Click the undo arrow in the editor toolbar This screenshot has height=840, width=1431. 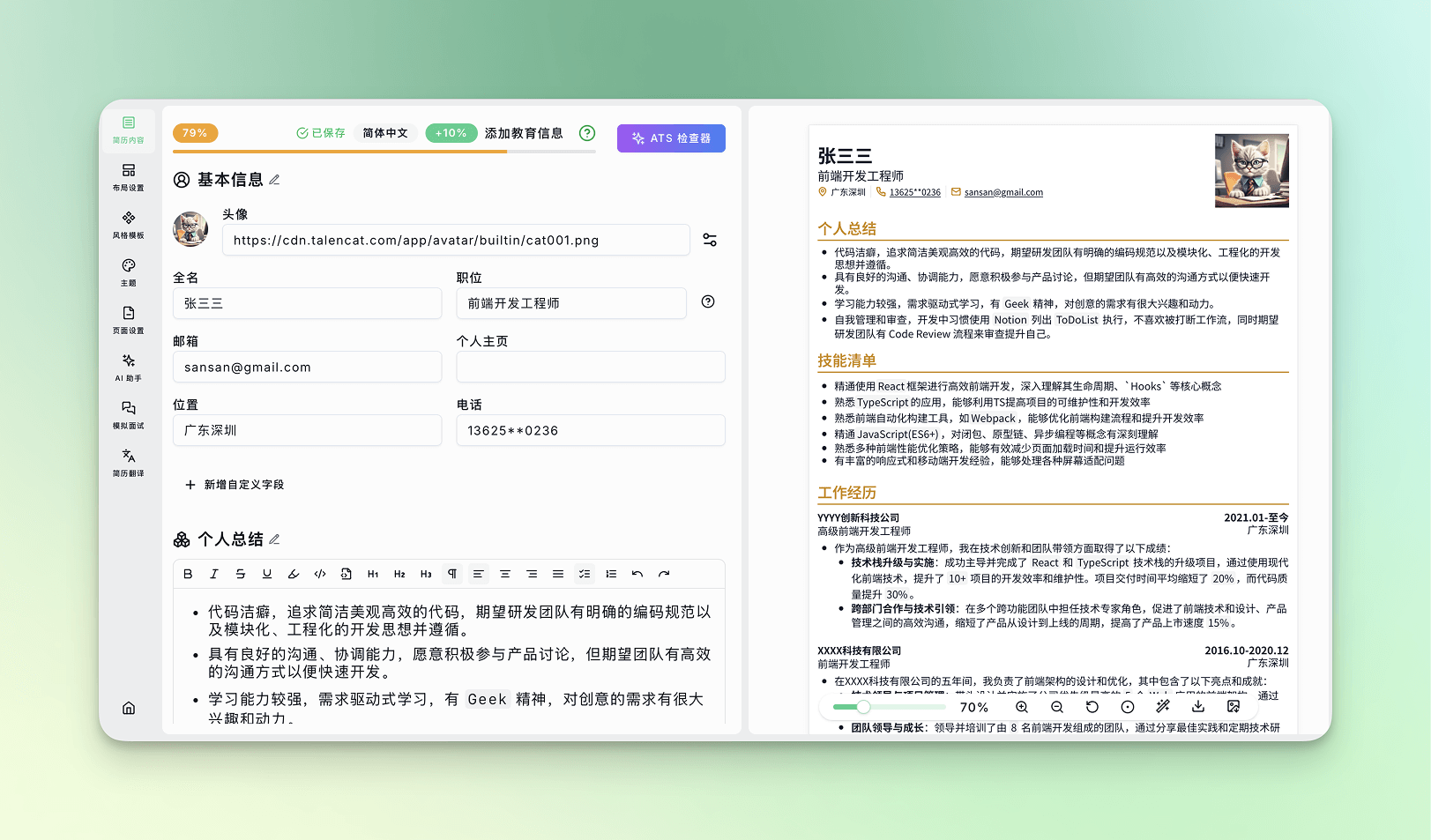(637, 574)
